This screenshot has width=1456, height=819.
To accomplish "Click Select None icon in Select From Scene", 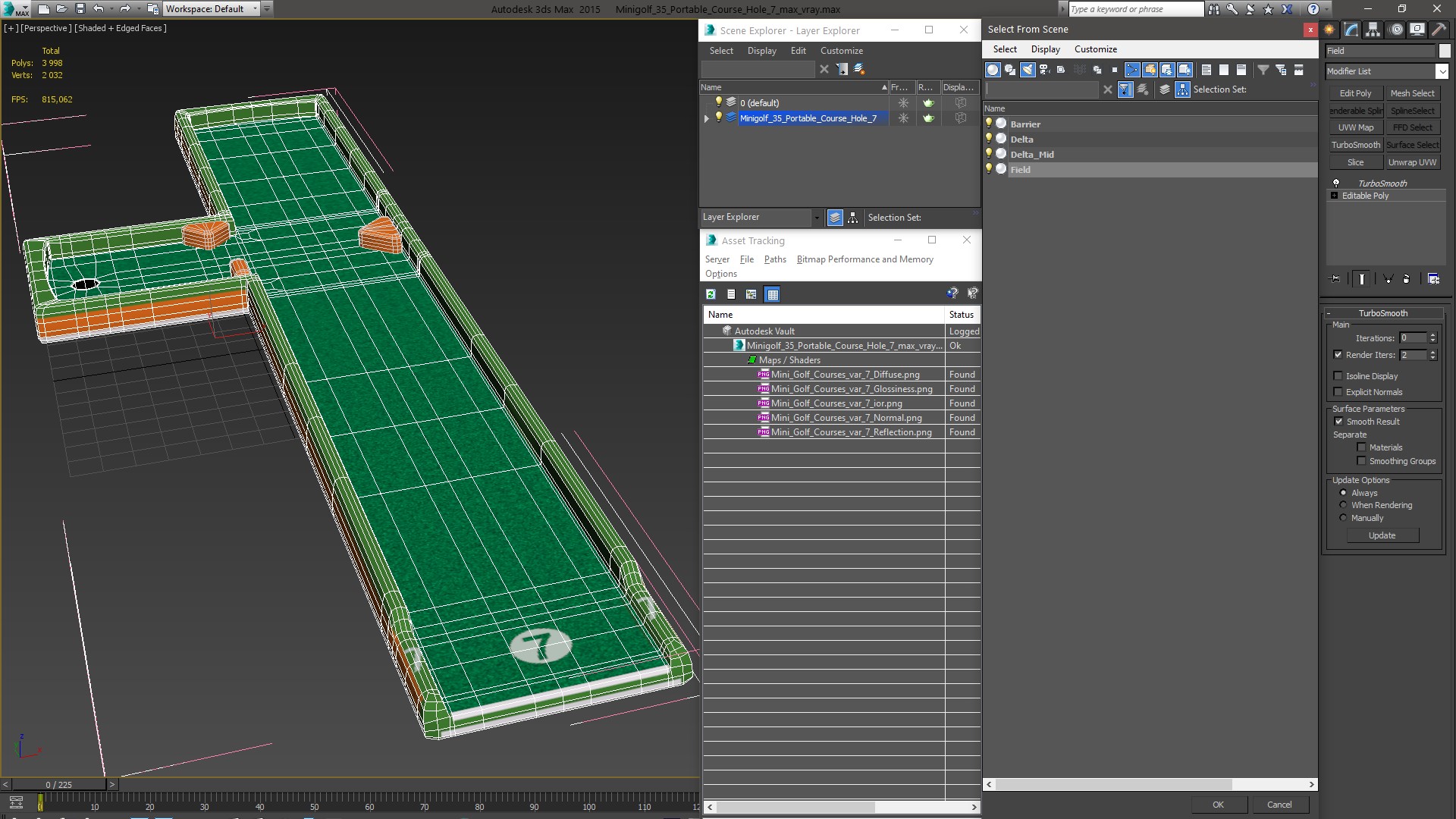I will coord(1224,70).
